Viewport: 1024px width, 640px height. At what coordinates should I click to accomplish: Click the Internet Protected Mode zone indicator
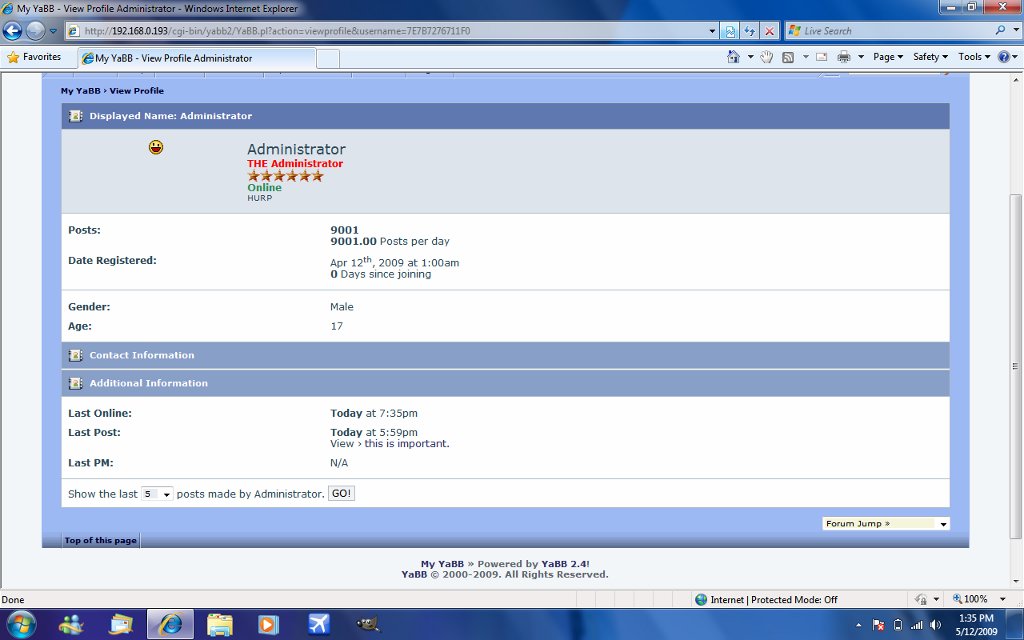pos(766,600)
